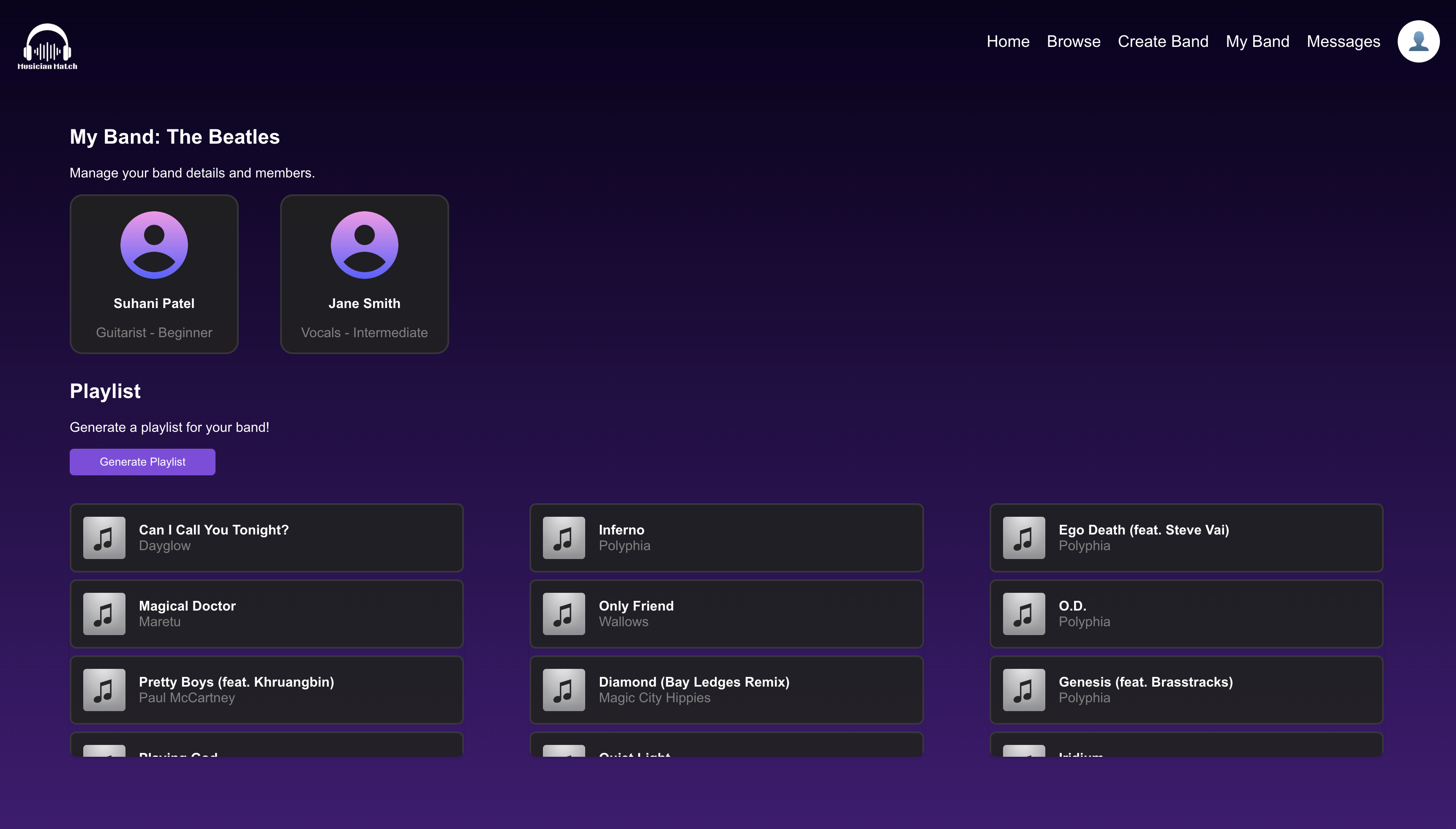The height and width of the screenshot is (829, 1456).
Task: Click music note icon for Inferno
Action: 564,537
